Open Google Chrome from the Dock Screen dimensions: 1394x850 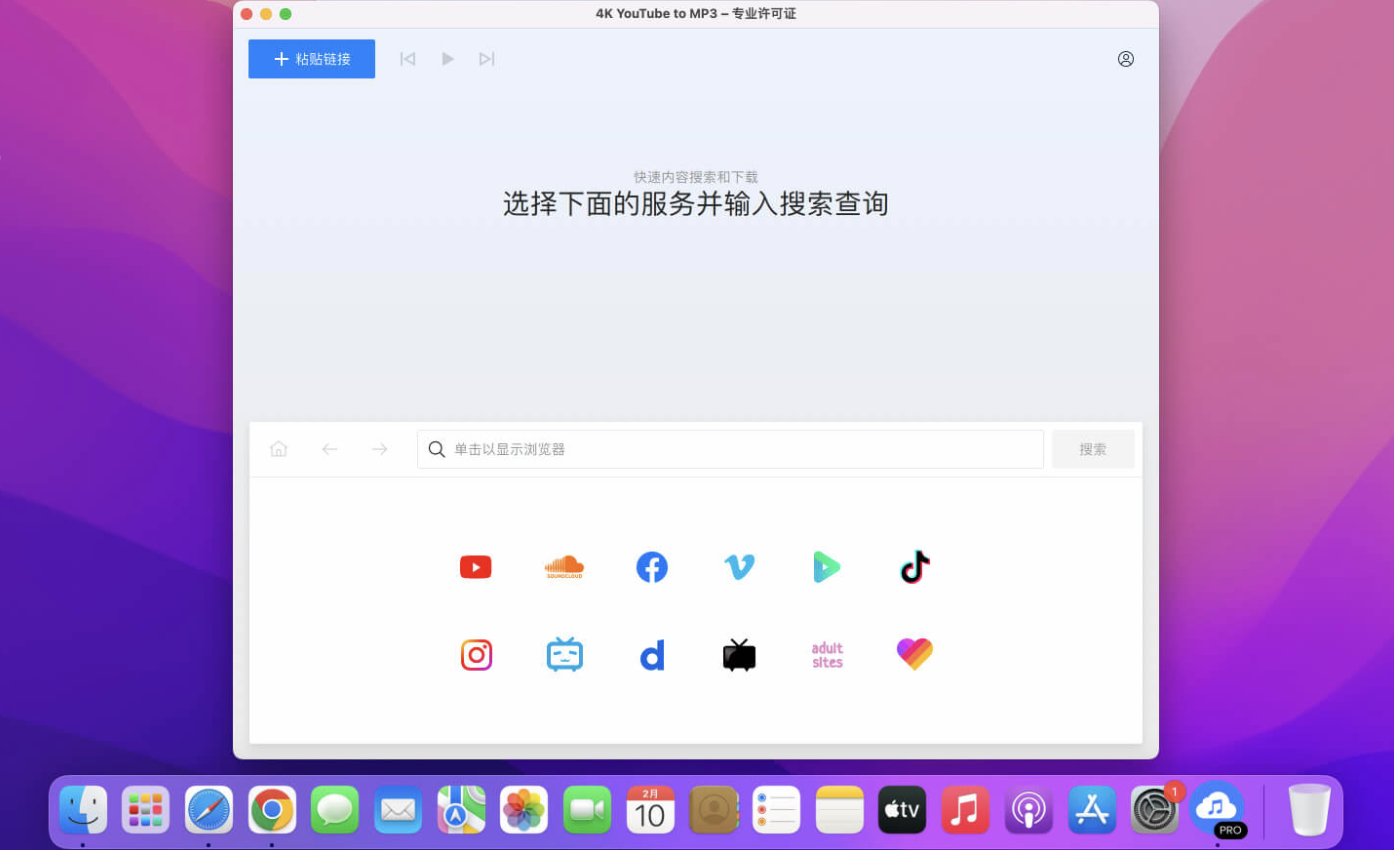tap(272, 809)
